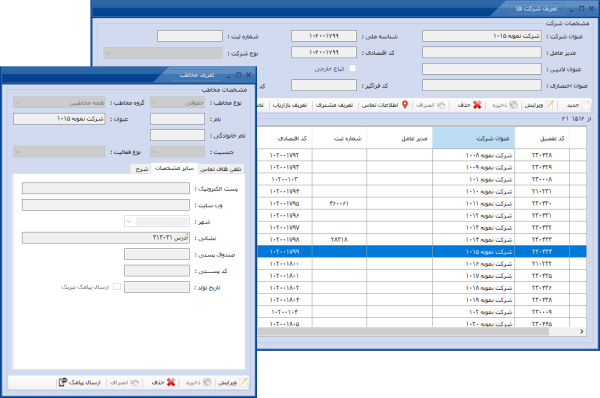Click the PO box (صندوق پستی) input field

[x=157, y=254]
